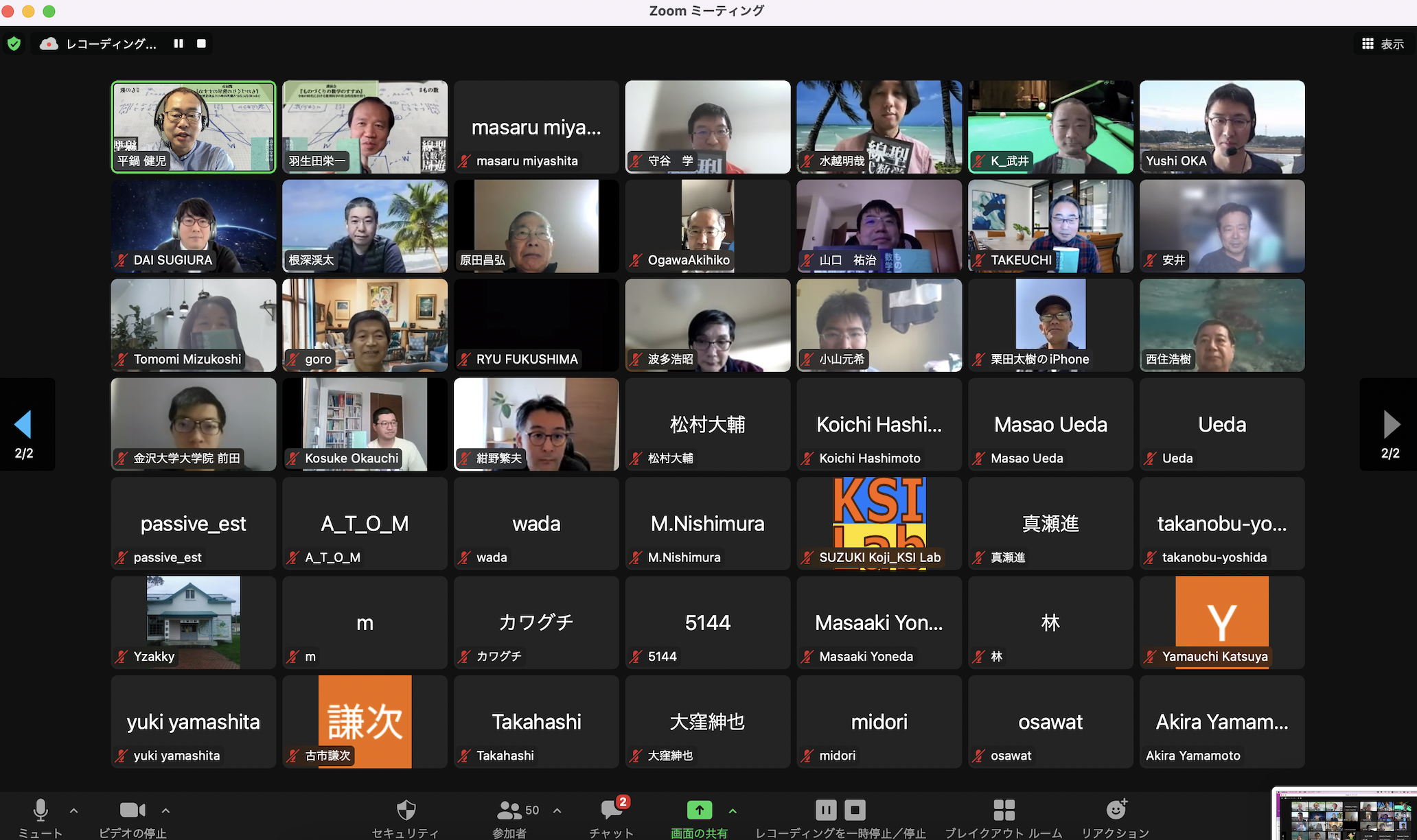The width and height of the screenshot is (1417, 840).
Task: Expand participants options arrow
Action: (557, 810)
